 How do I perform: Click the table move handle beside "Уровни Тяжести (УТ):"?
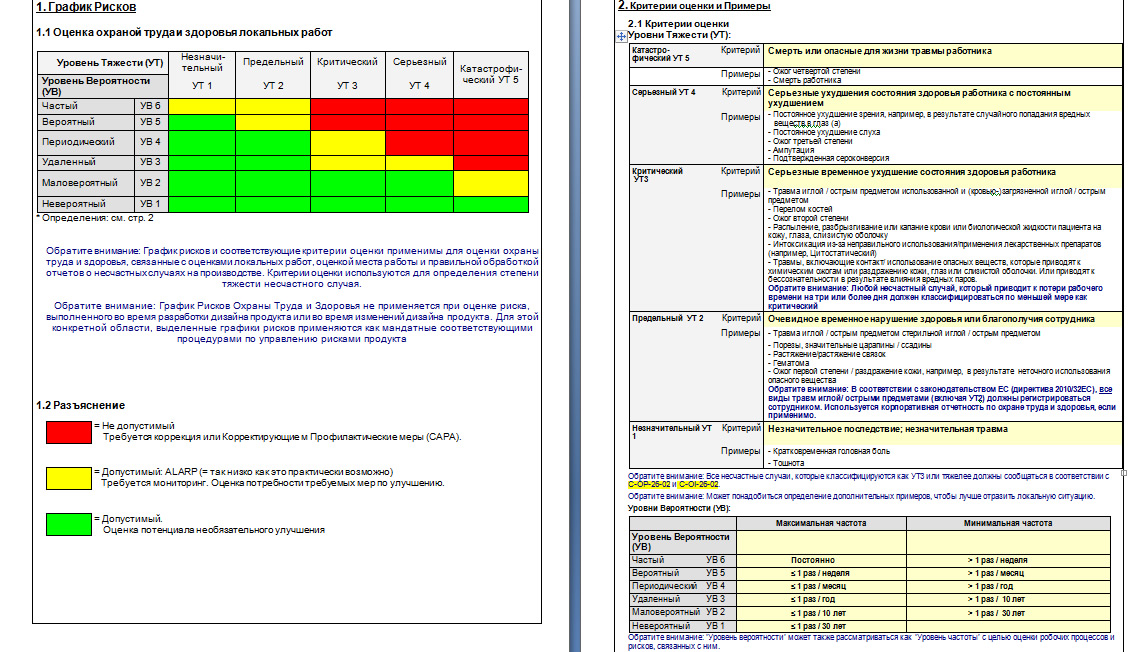pyautogui.click(x=622, y=36)
